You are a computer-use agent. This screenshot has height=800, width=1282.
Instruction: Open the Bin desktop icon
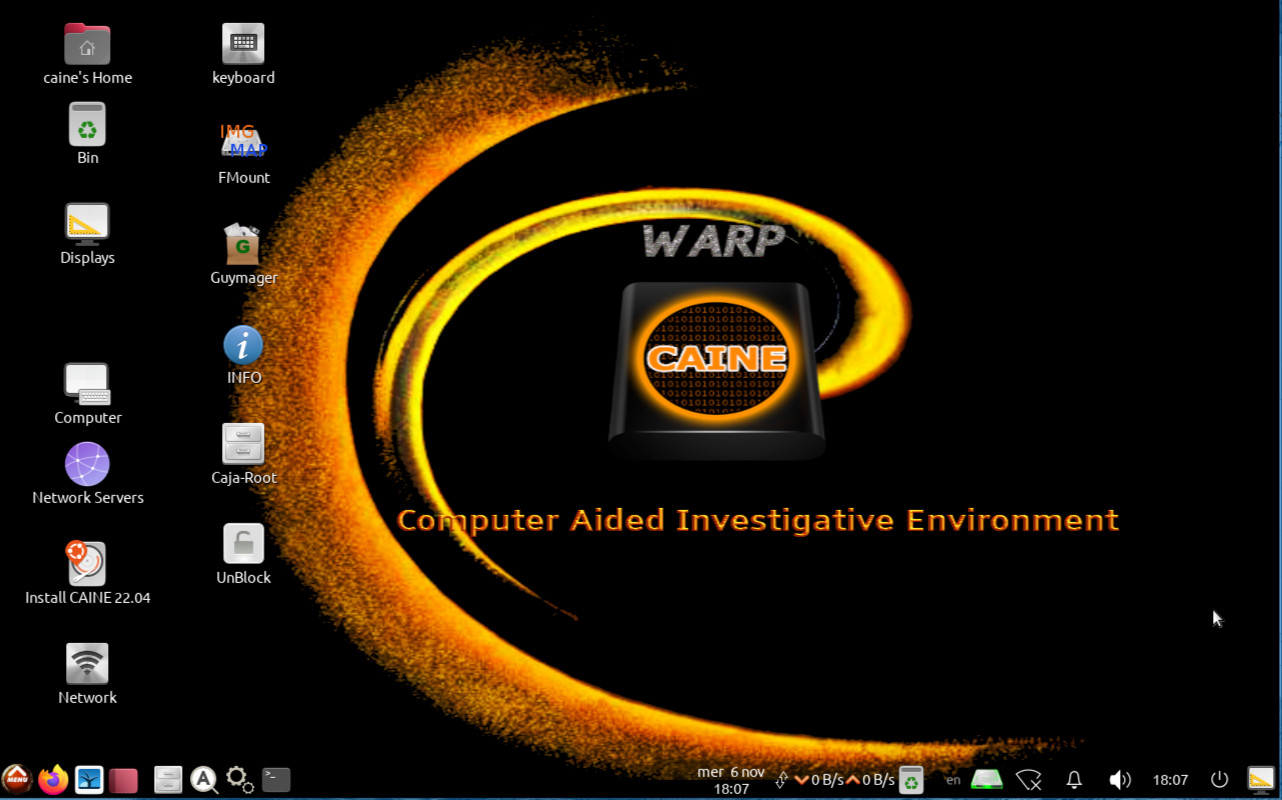point(87,124)
